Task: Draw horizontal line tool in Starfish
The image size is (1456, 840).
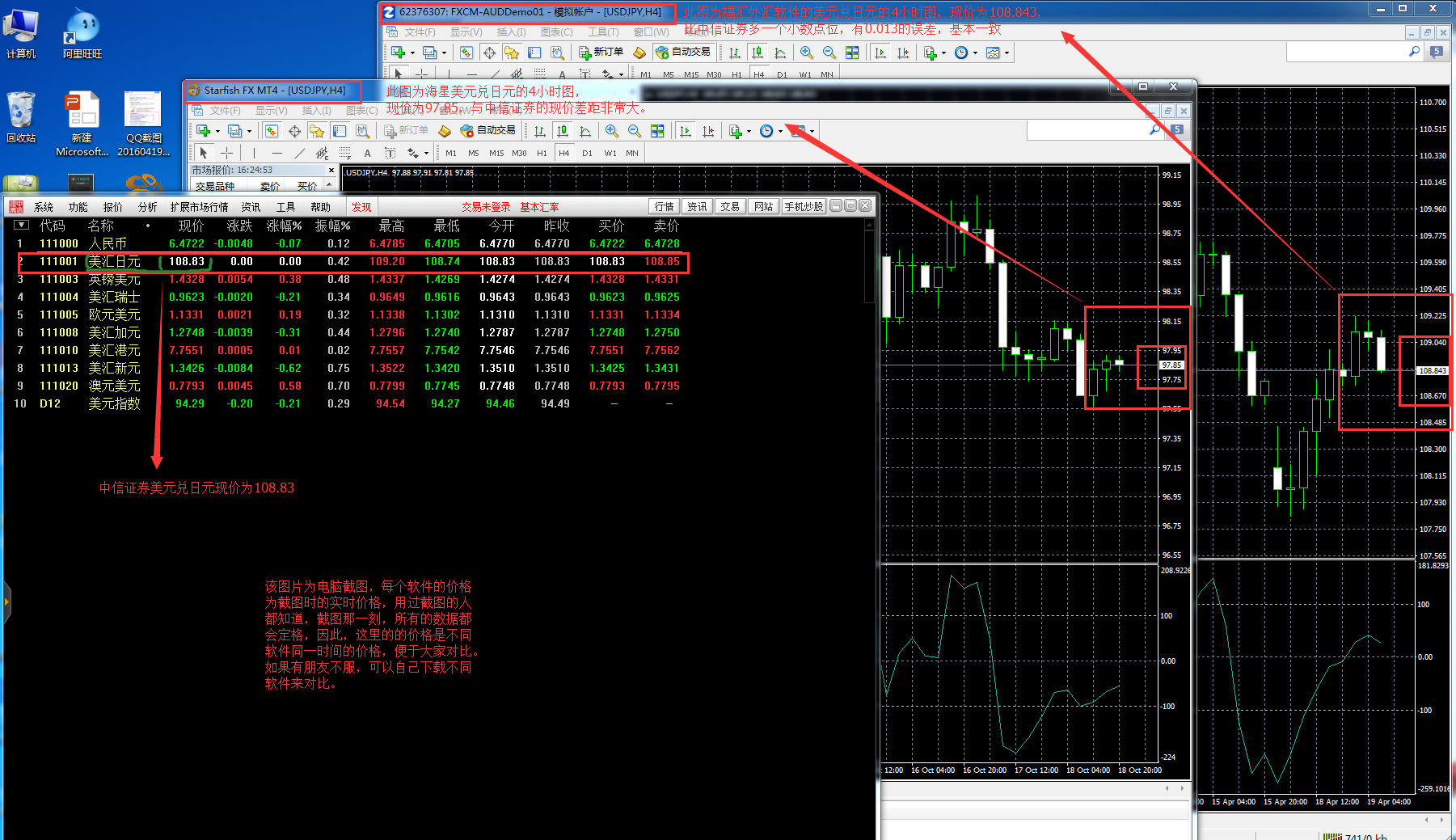Action: 277,153
